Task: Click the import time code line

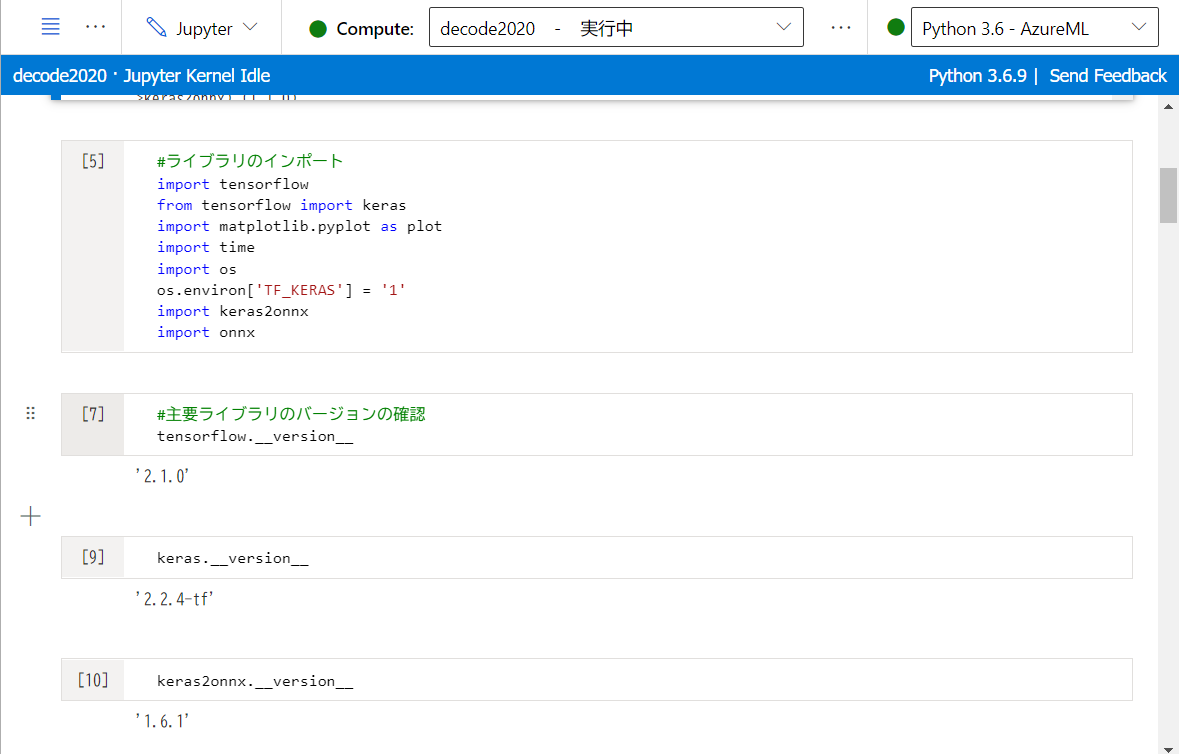Action: 206,247
